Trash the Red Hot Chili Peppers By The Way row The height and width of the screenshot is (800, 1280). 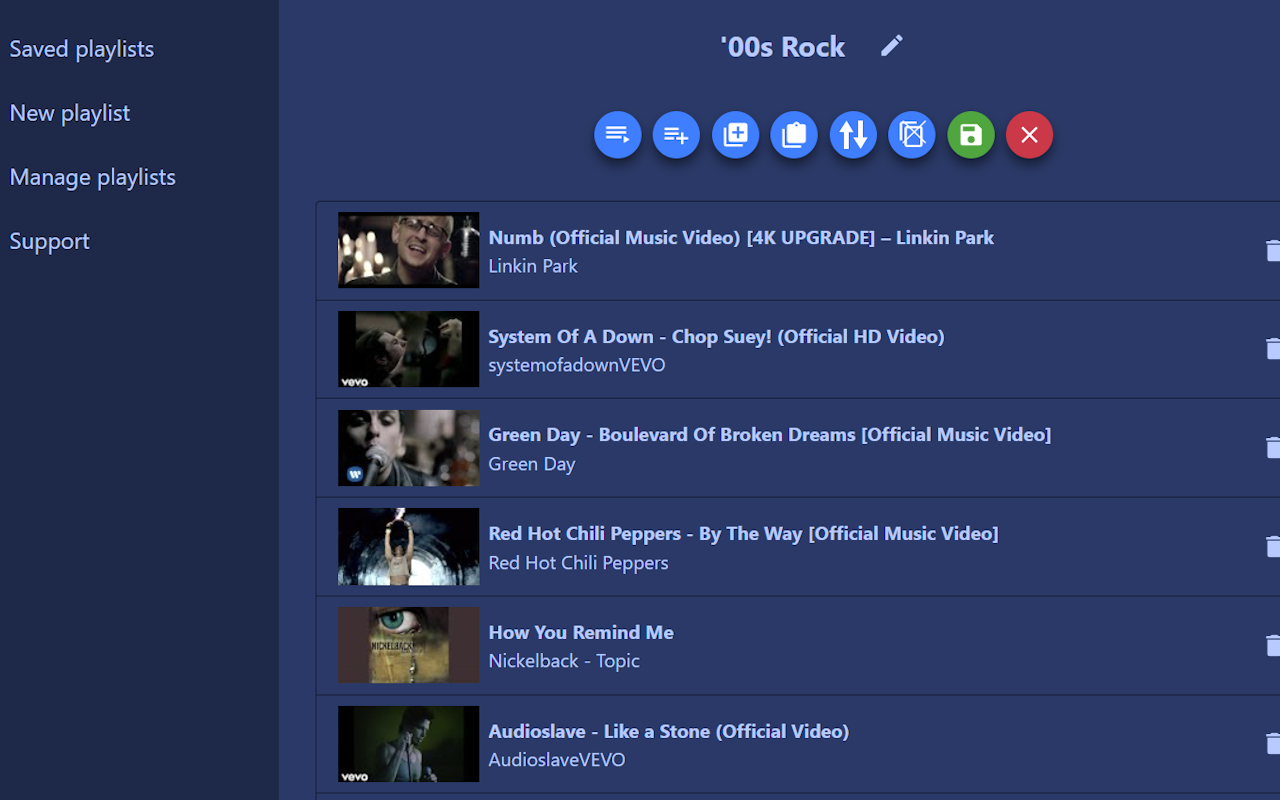1272,547
